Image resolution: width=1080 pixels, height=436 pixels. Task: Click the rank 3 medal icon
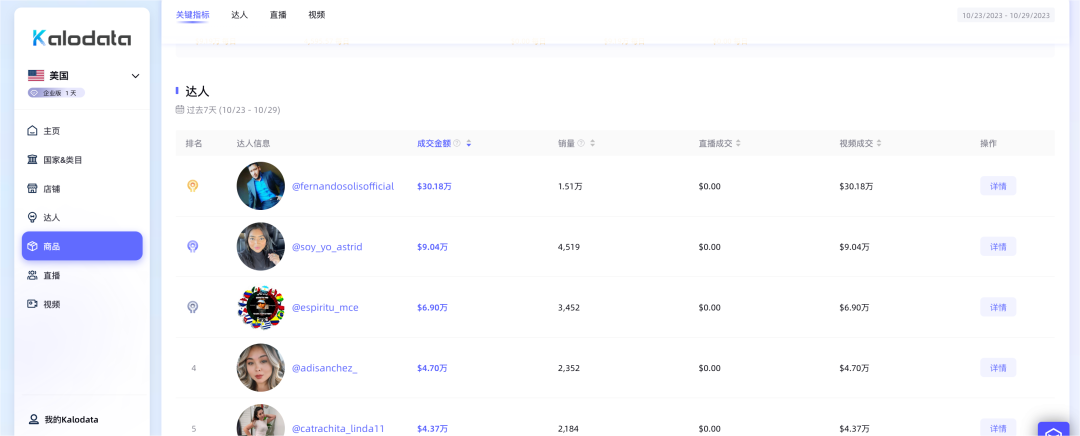[x=193, y=307]
